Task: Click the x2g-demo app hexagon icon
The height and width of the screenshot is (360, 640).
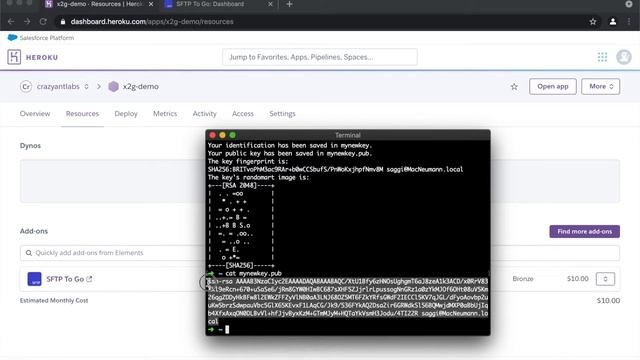Action: pos(113,87)
